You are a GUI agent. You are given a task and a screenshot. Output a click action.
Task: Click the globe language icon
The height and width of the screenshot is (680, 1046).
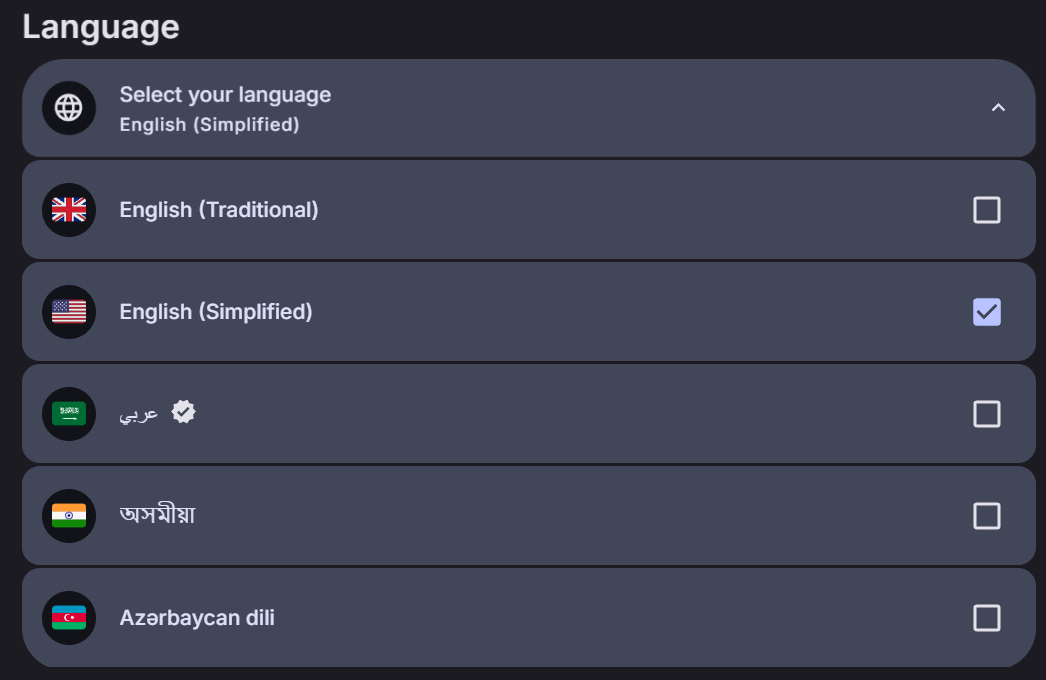tap(69, 108)
